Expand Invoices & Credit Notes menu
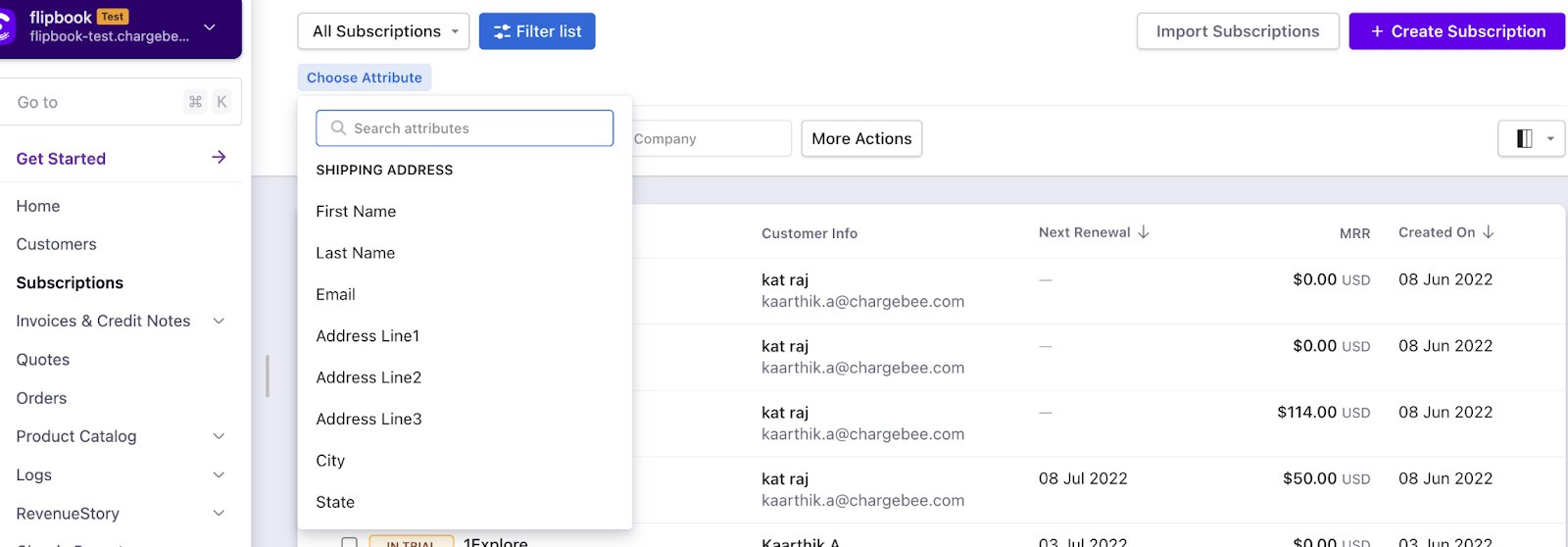Screen dimensions: 1568x547 (x=219, y=321)
